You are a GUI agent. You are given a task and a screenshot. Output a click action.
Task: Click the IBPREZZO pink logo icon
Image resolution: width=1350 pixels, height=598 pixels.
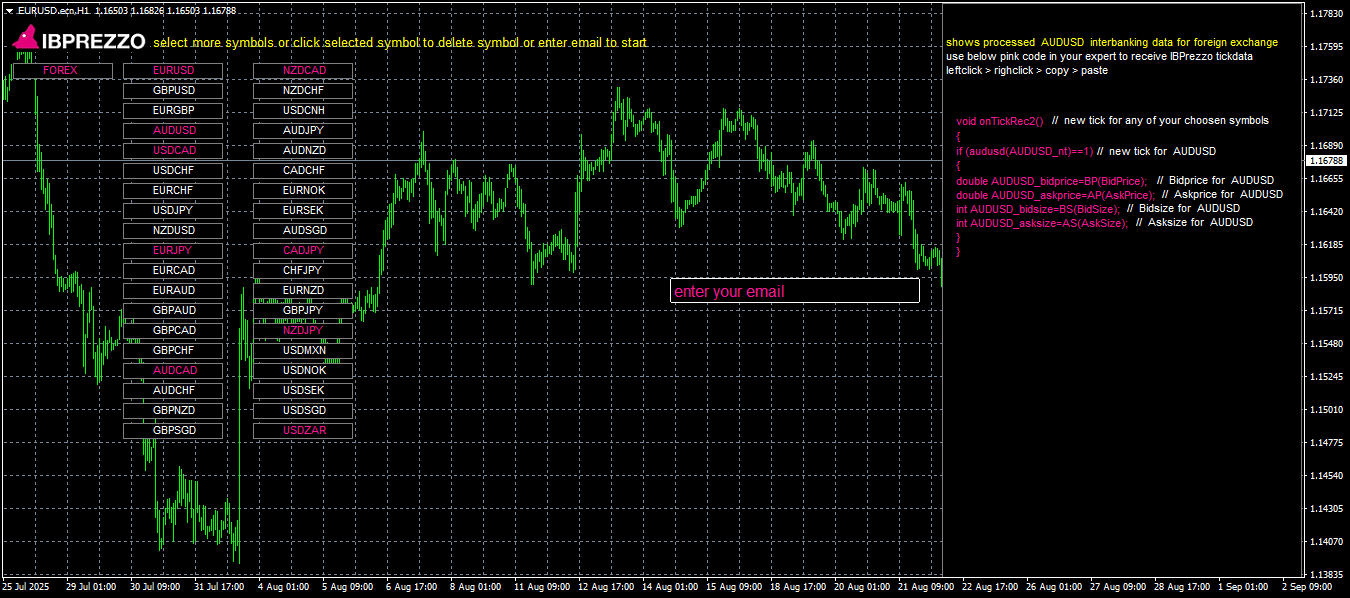point(25,39)
